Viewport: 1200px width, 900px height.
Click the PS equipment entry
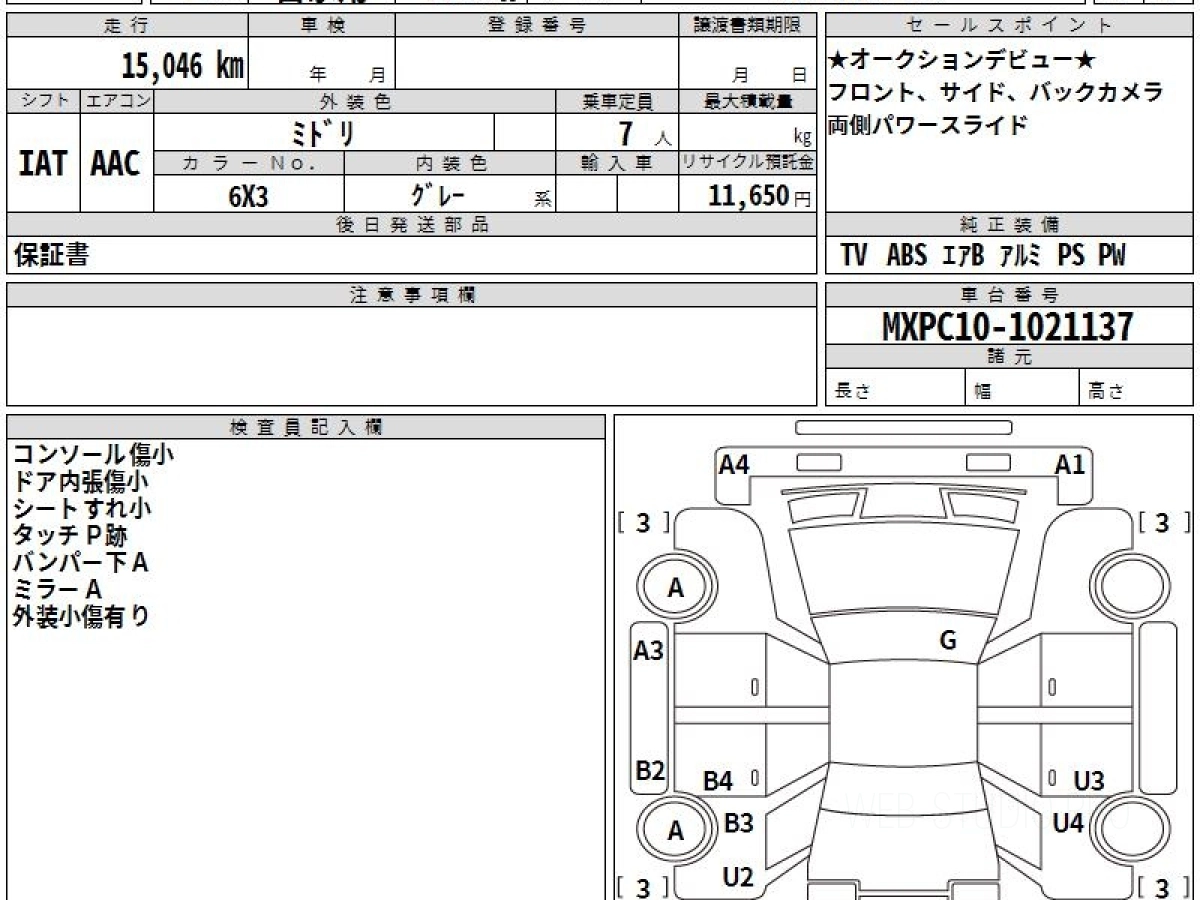1071,255
